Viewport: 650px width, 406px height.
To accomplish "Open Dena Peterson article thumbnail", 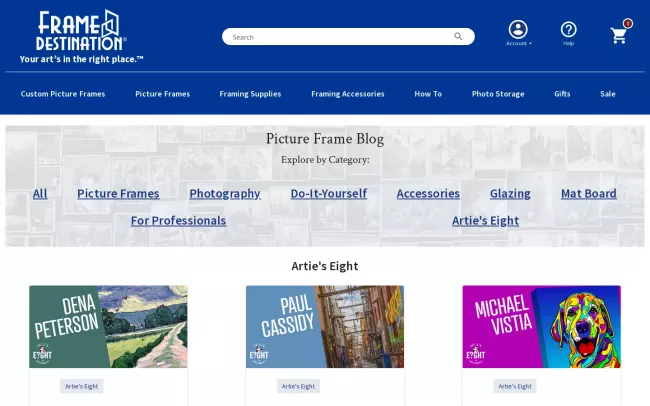I will point(108,326).
